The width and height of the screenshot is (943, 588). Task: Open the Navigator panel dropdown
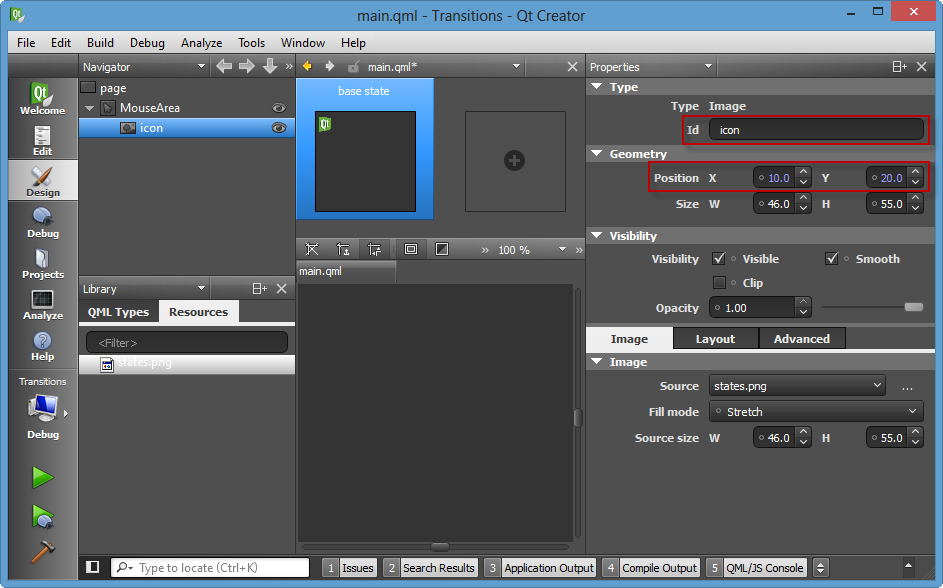144,67
